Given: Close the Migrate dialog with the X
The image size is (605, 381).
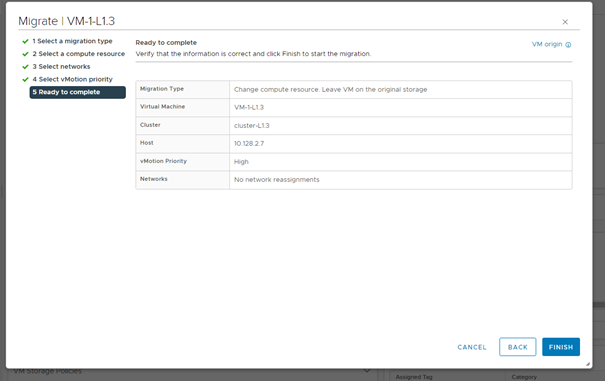Looking at the screenshot, I should 565,22.
